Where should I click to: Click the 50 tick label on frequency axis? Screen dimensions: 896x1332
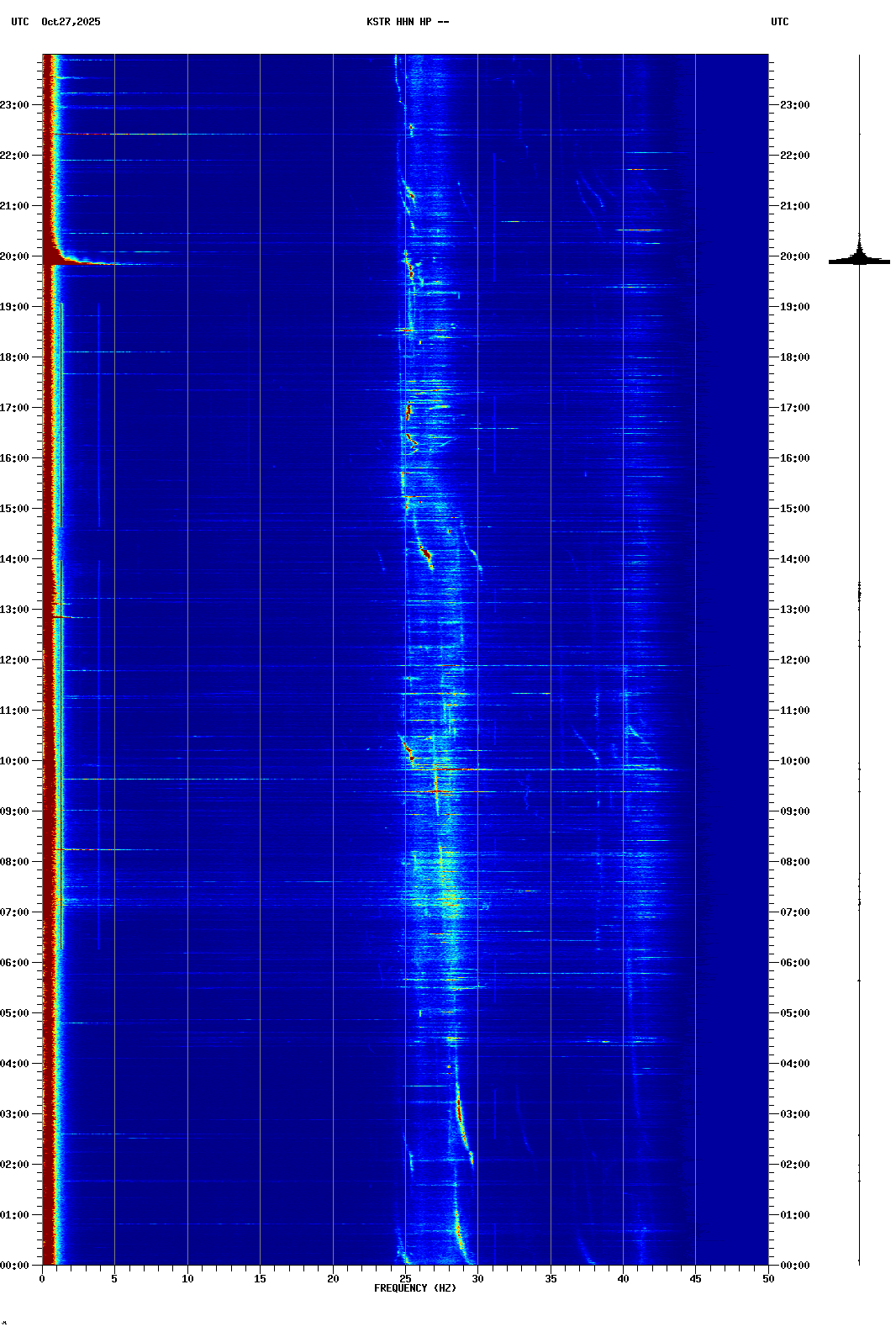click(768, 1278)
